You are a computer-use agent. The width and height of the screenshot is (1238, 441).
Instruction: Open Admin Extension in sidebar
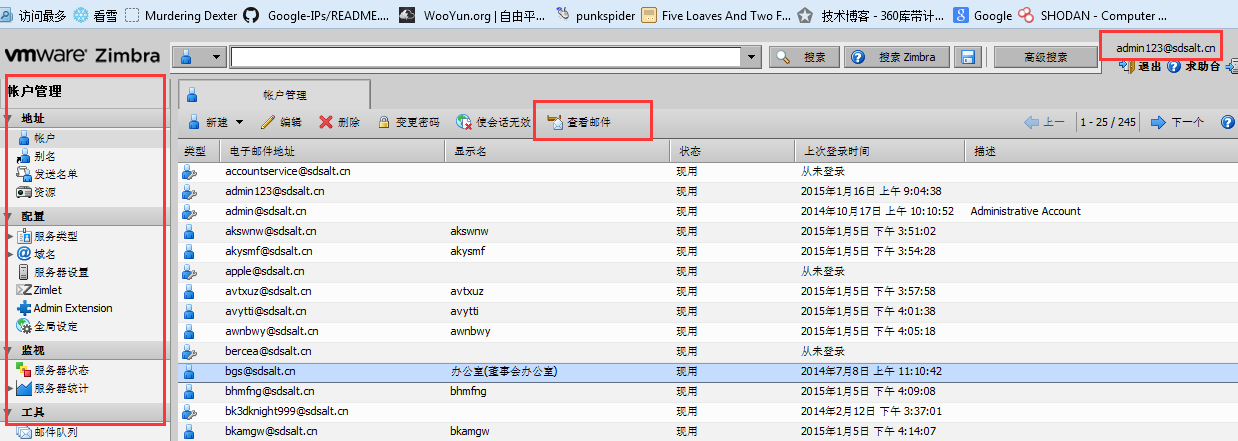[x=73, y=308]
